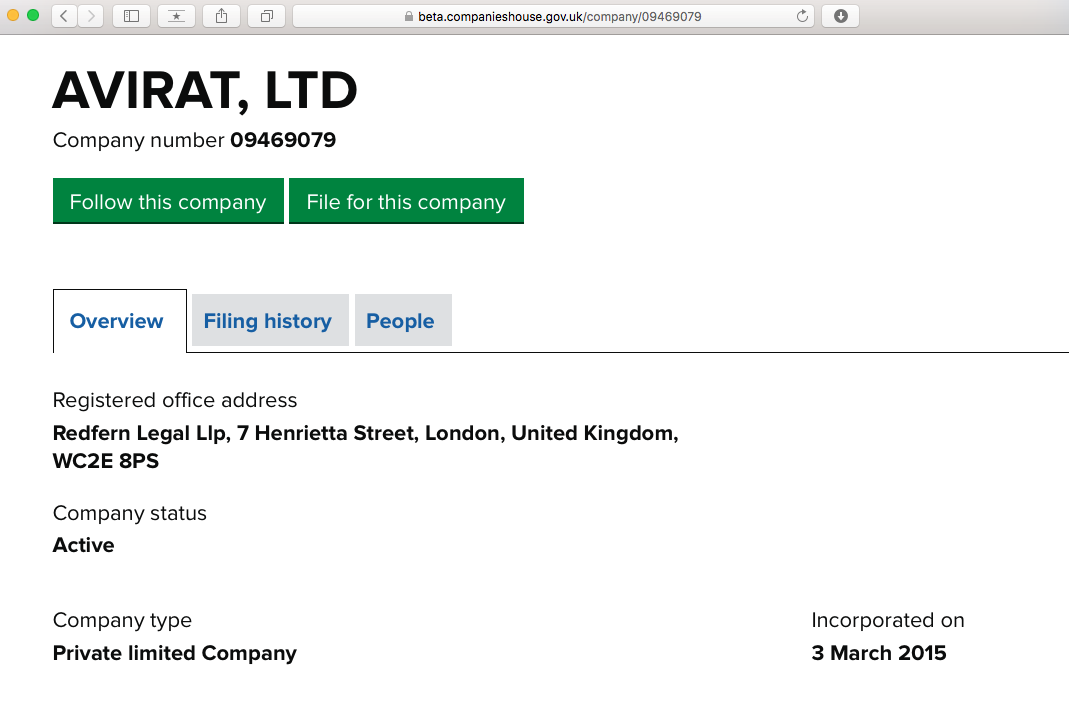Screen dimensions: 1069x726
Task: Open the Downloads button in toolbar
Action: pyautogui.click(x=840, y=16)
